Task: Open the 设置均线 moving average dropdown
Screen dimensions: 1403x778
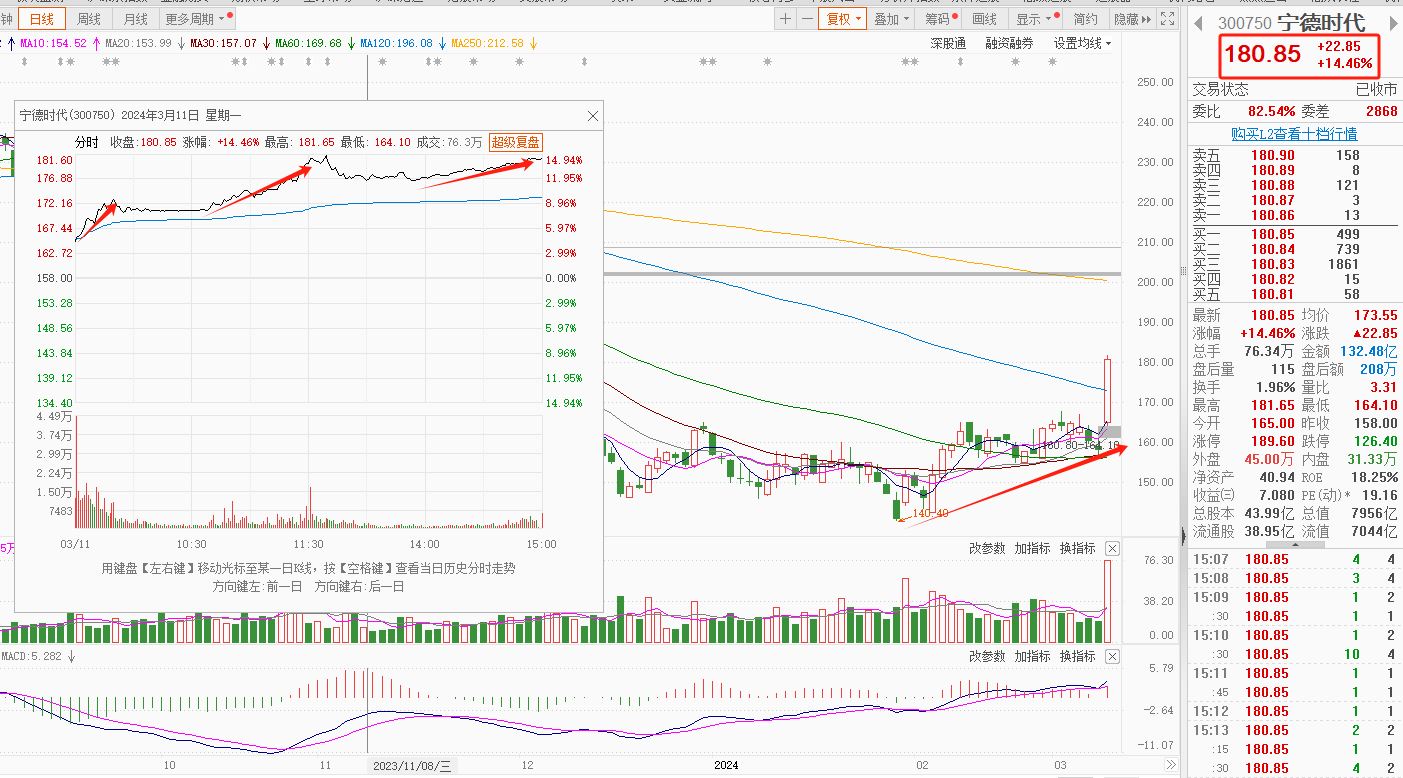Action: pyautogui.click(x=1082, y=43)
